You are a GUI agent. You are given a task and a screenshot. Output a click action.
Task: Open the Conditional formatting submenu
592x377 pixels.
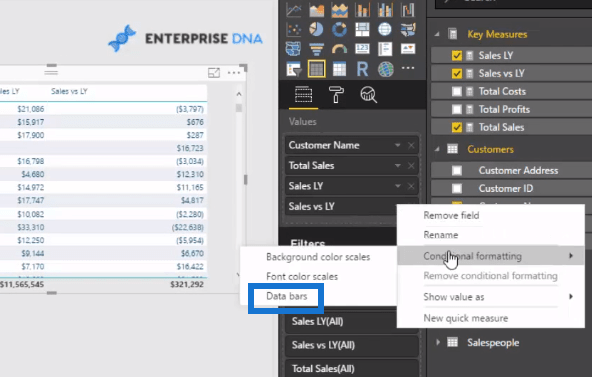point(491,256)
